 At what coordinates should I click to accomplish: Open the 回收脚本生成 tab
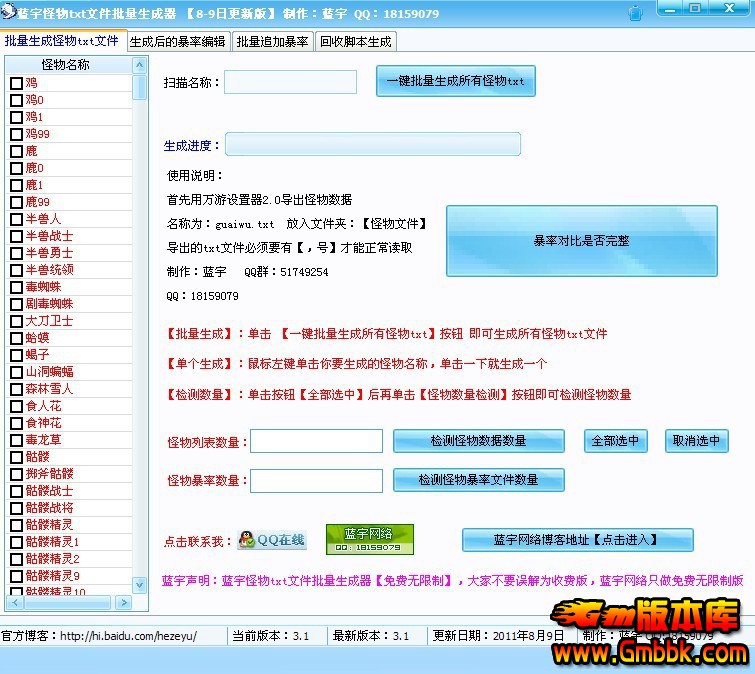(355, 42)
